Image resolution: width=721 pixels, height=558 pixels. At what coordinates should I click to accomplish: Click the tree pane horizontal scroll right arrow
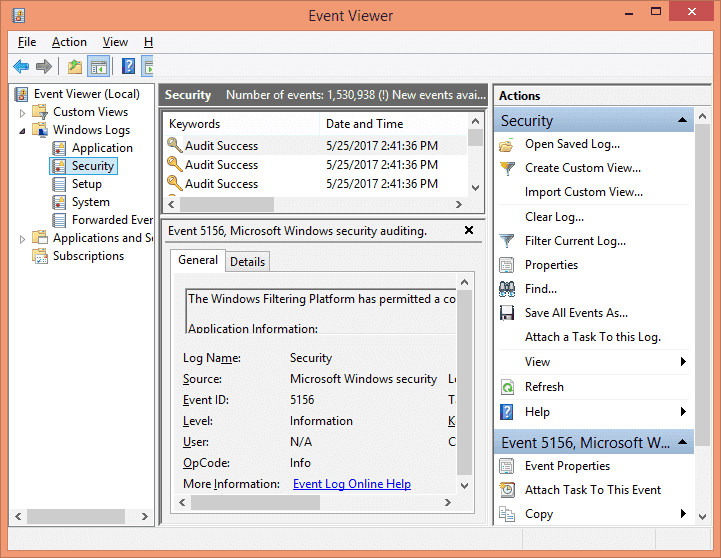pyautogui.click(x=144, y=516)
